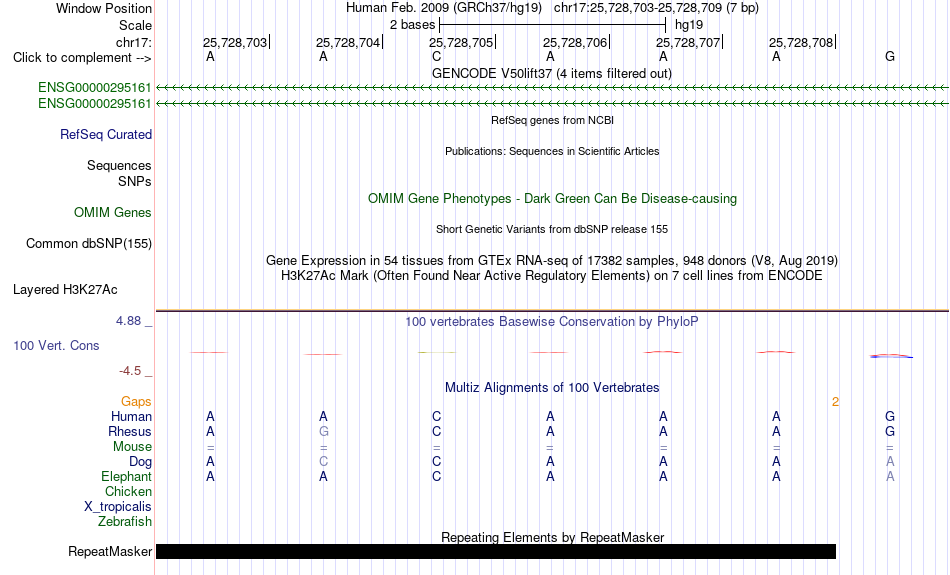Select the Human alignment row label
Viewport: 950px width, 575px height.
(131, 416)
